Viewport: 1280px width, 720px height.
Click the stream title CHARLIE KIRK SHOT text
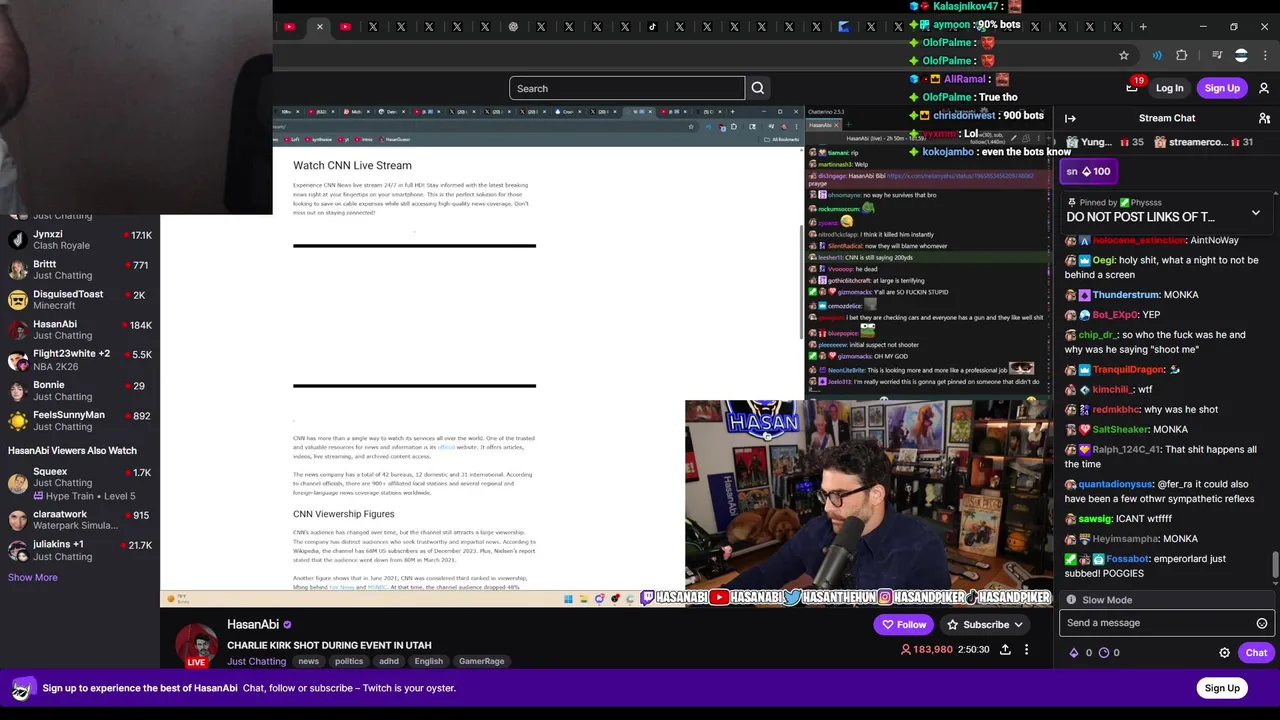click(329, 646)
